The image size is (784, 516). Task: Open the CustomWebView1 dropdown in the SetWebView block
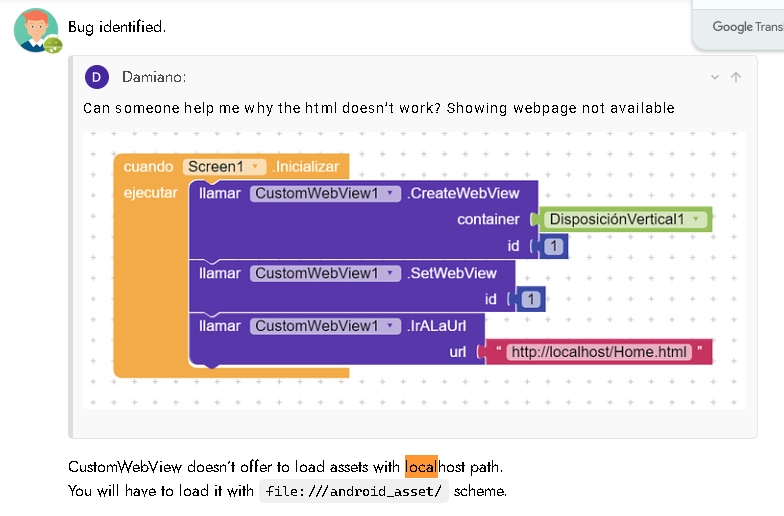point(326,274)
